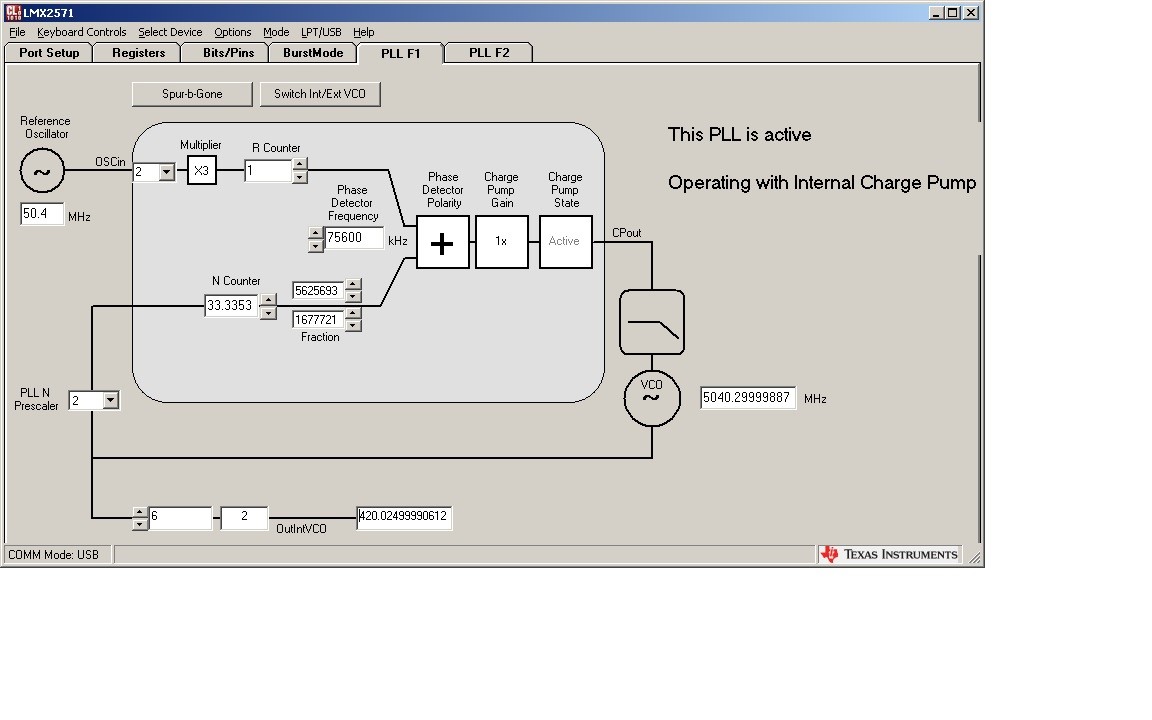Click the N Counter 33.3353 field

pyautogui.click(x=232, y=306)
